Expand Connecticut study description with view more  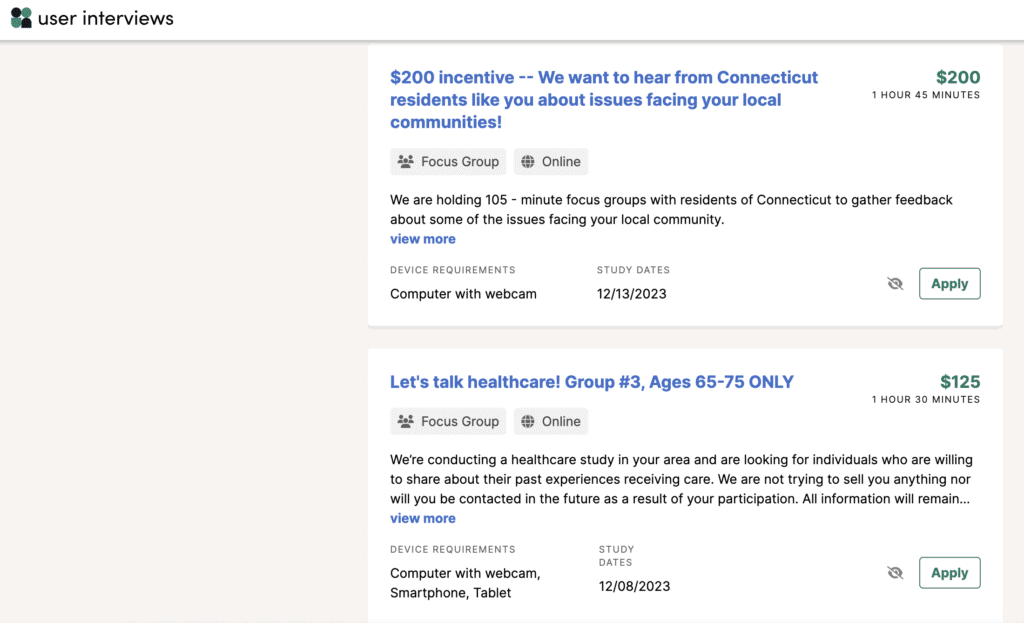[422, 239]
